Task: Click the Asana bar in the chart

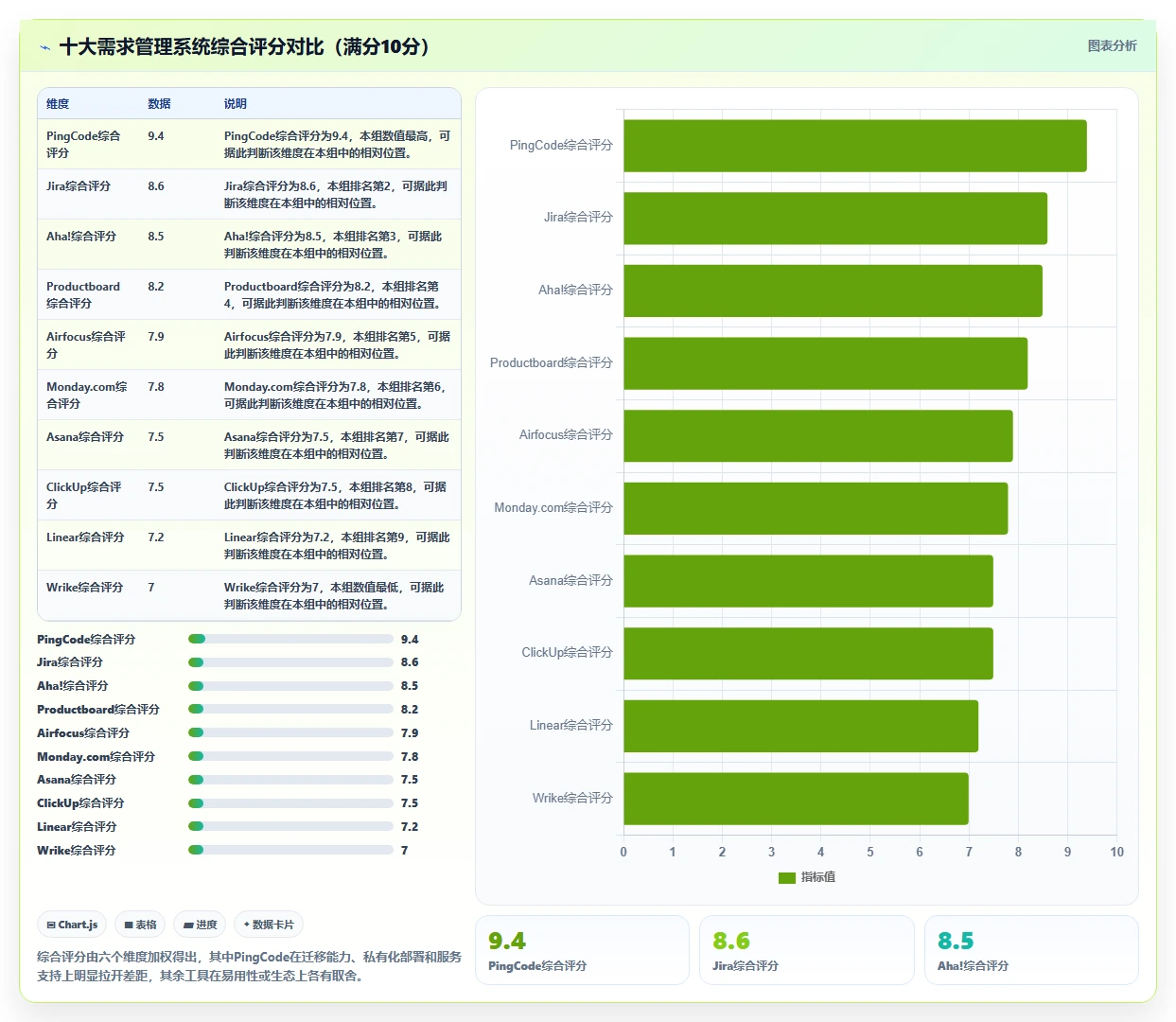Action: 808,581
